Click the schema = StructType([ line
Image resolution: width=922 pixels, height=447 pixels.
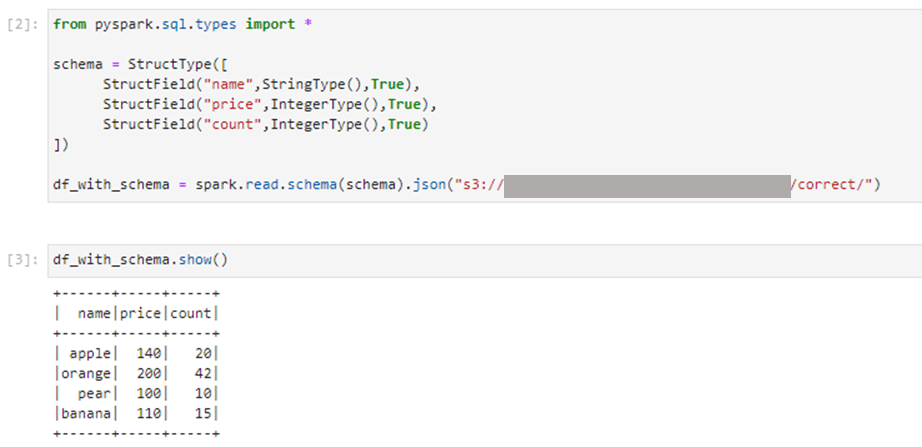(x=141, y=65)
